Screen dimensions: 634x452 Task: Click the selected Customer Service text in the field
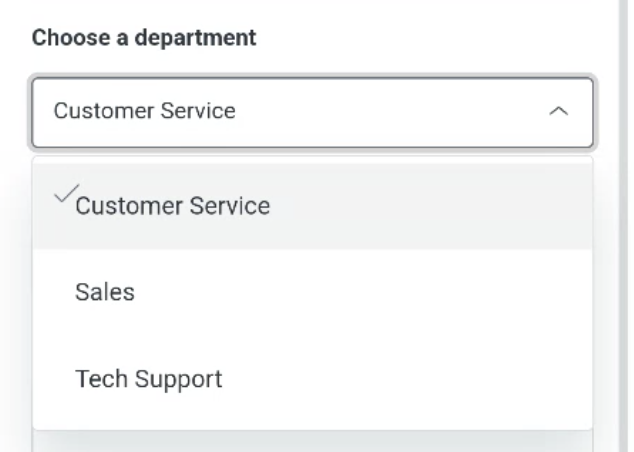tap(144, 111)
